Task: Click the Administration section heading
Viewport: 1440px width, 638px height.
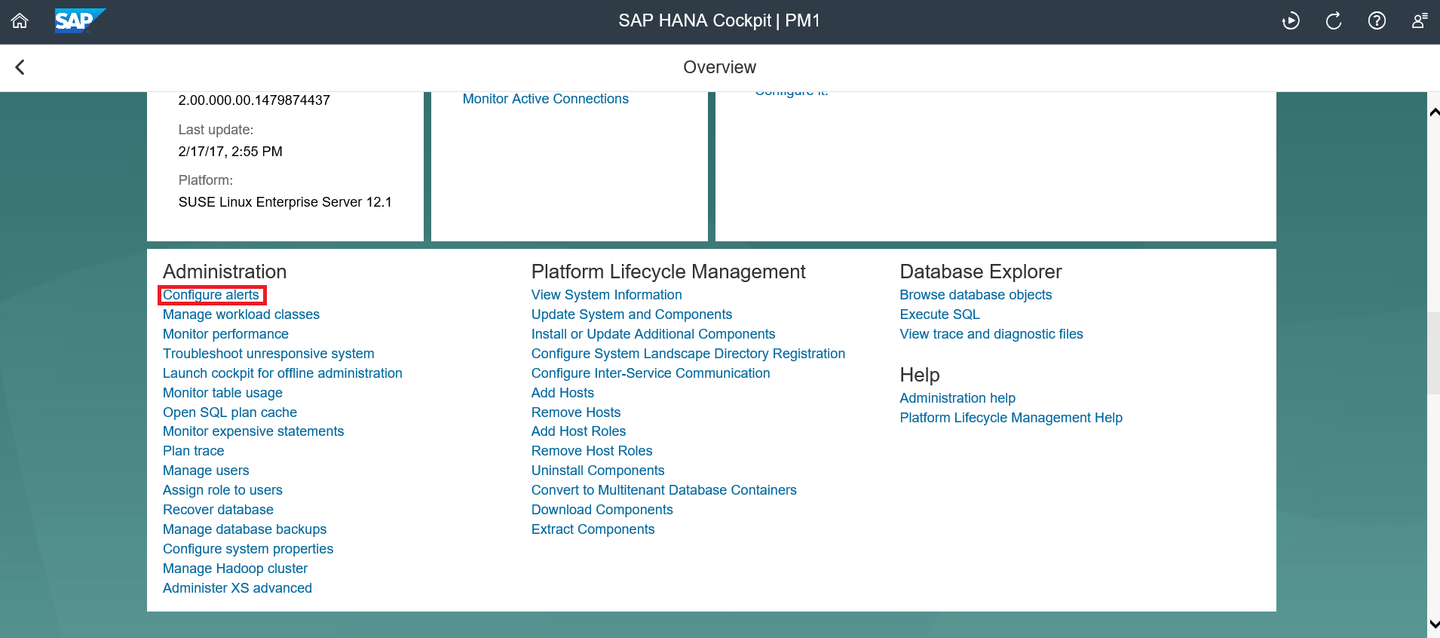Action: click(x=225, y=272)
